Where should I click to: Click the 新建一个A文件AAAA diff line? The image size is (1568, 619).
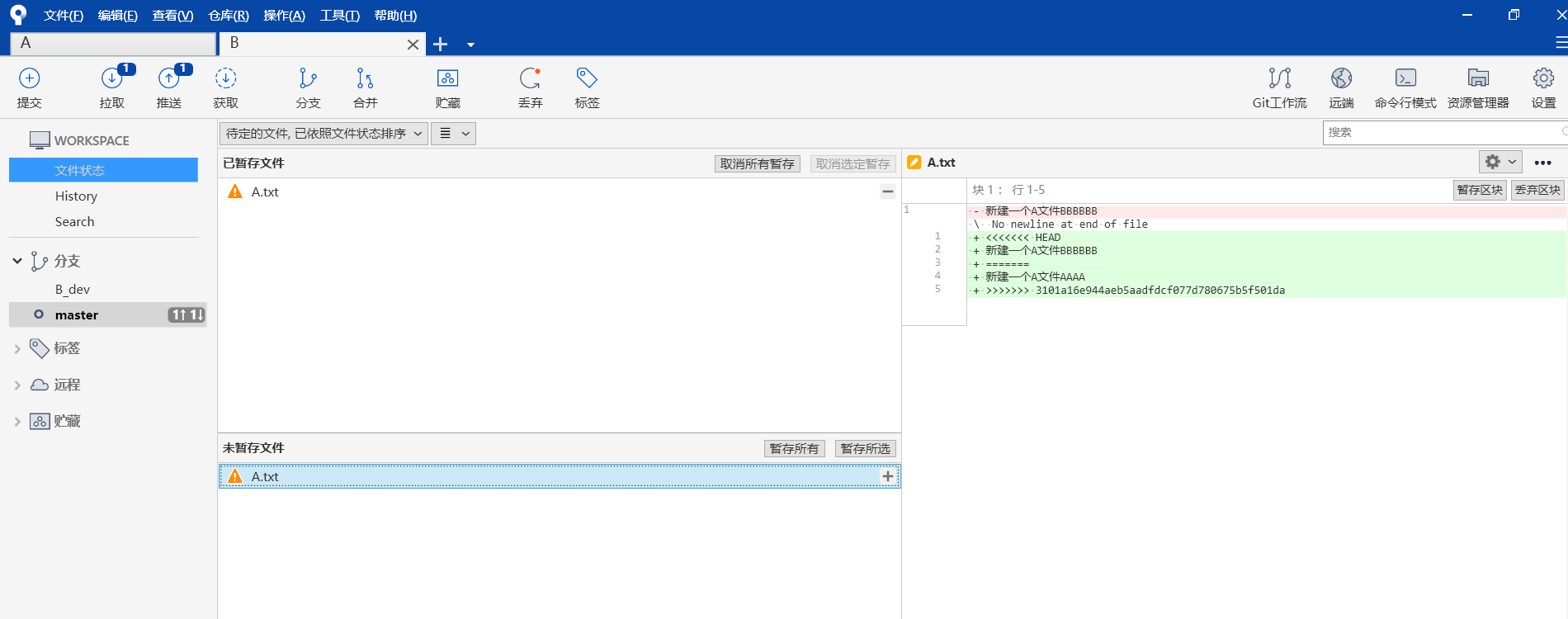pyautogui.click(x=1267, y=277)
